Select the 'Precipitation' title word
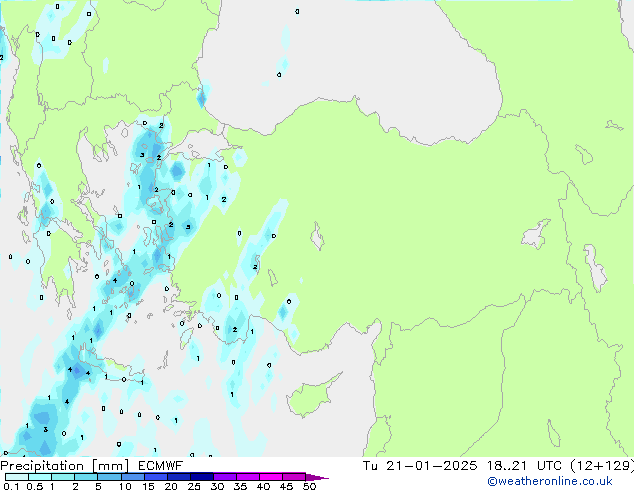The height and width of the screenshot is (490, 634). (42, 466)
